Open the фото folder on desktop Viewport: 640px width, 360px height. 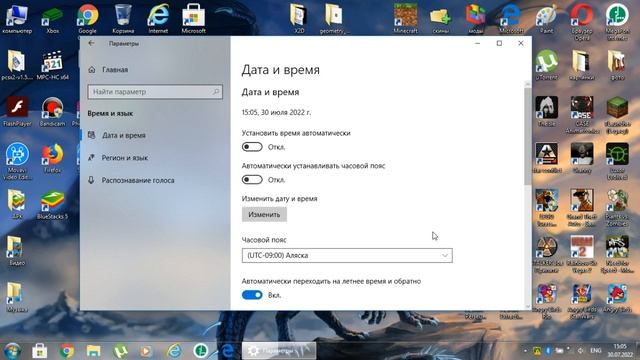pyautogui.click(x=617, y=65)
